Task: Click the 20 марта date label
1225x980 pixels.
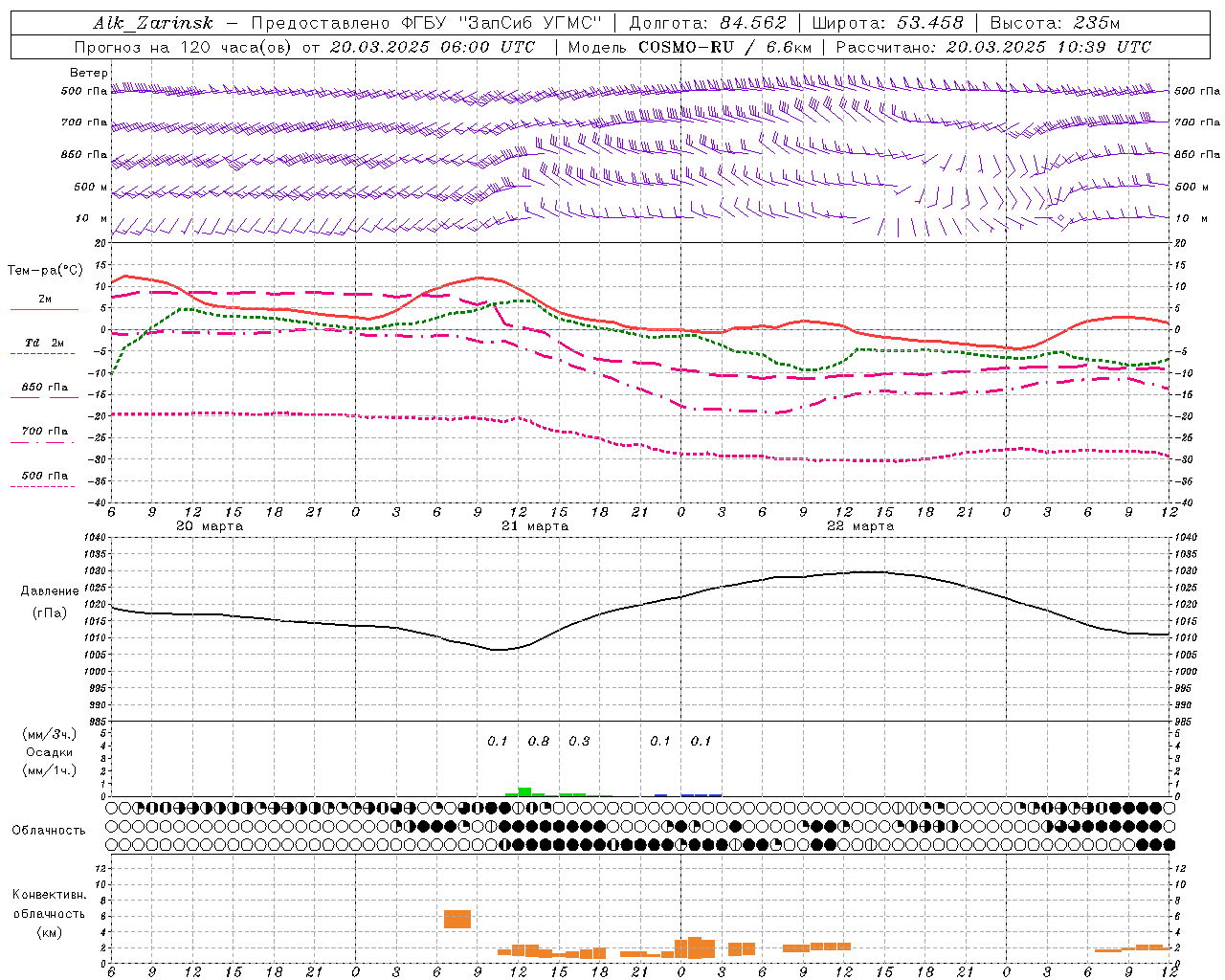Action: 210,526
